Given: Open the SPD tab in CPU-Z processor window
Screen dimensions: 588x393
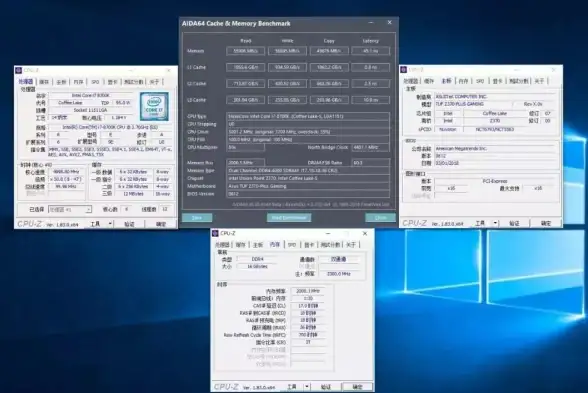Looking at the screenshot, I should (95, 82).
